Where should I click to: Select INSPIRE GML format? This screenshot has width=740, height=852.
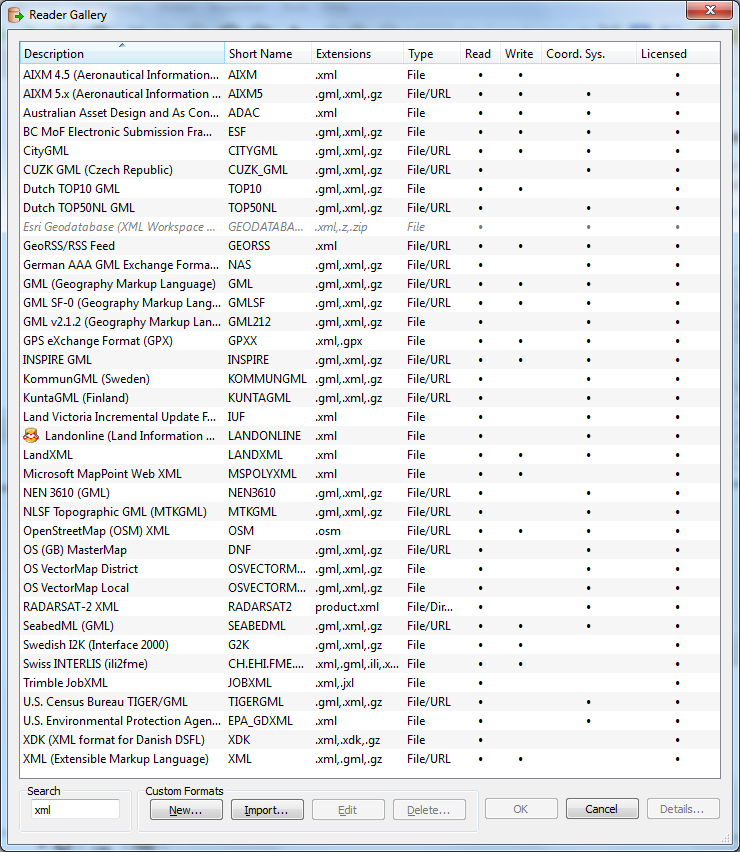tap(369, 360)
